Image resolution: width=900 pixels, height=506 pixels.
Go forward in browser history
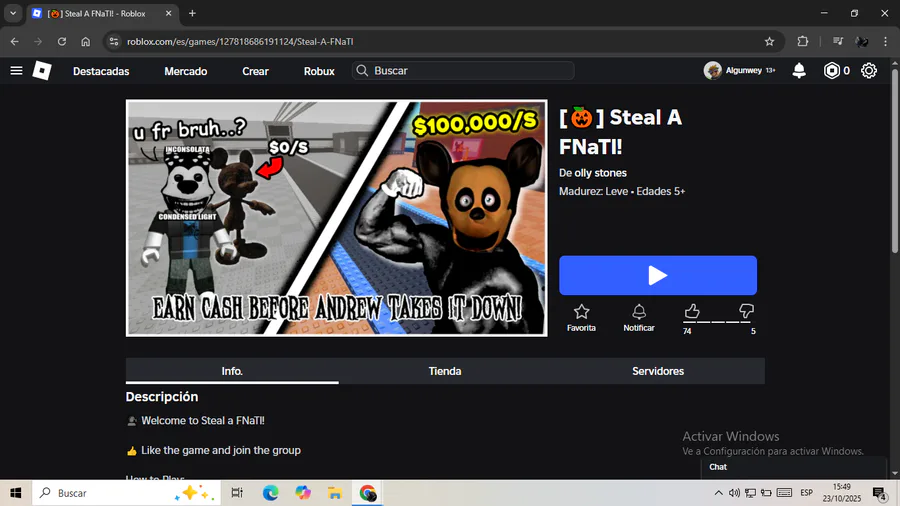(38, 41)
